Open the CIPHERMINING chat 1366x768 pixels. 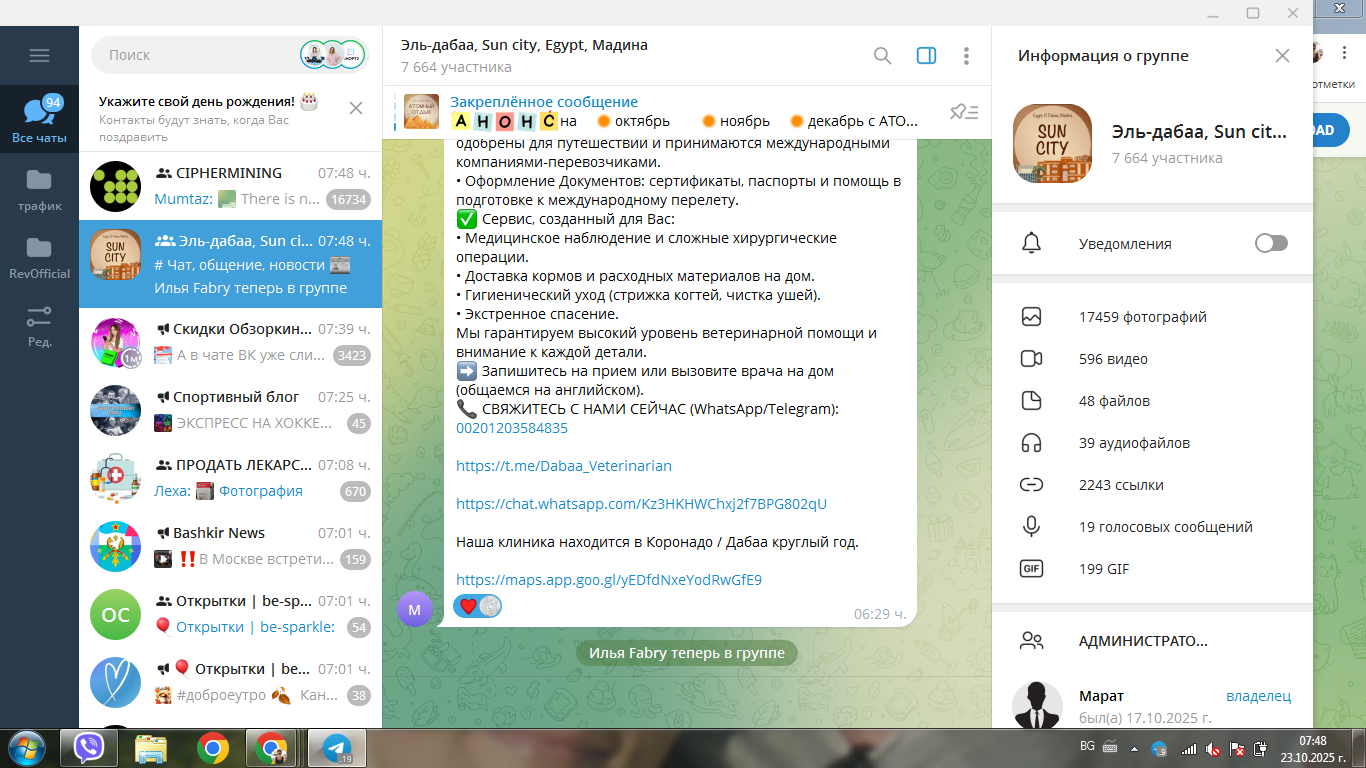pos(230,186)
